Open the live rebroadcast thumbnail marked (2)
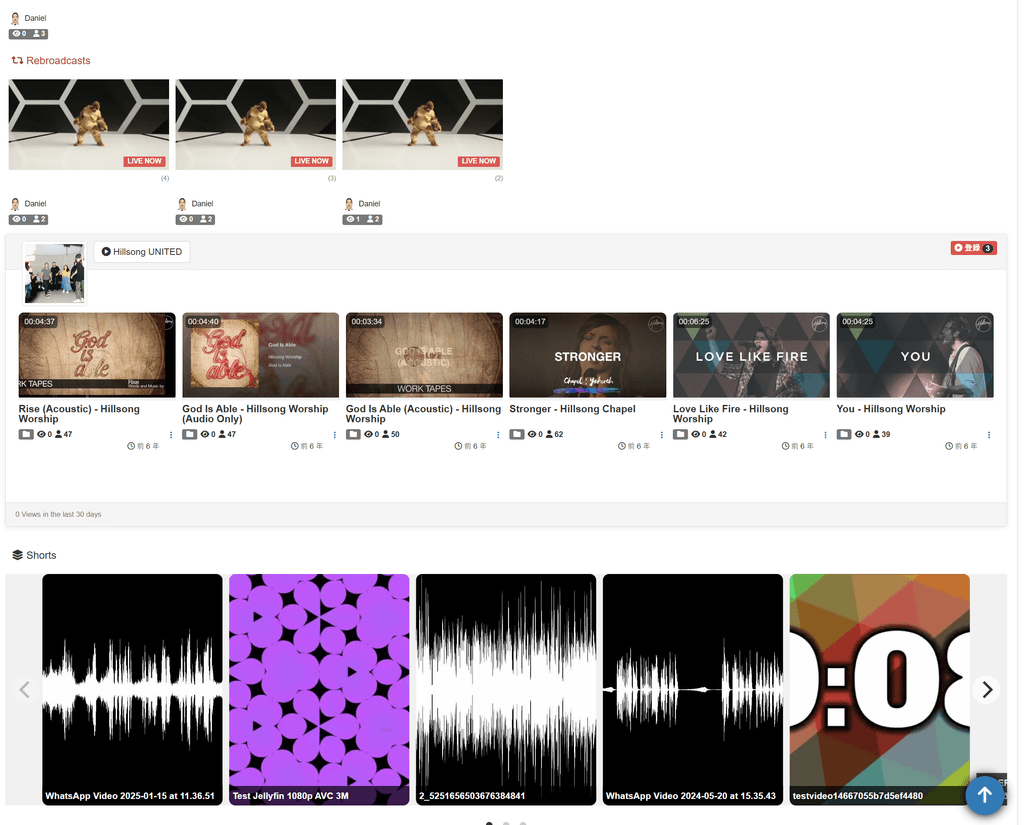1024x825 pixels. (x=423, y=125)
